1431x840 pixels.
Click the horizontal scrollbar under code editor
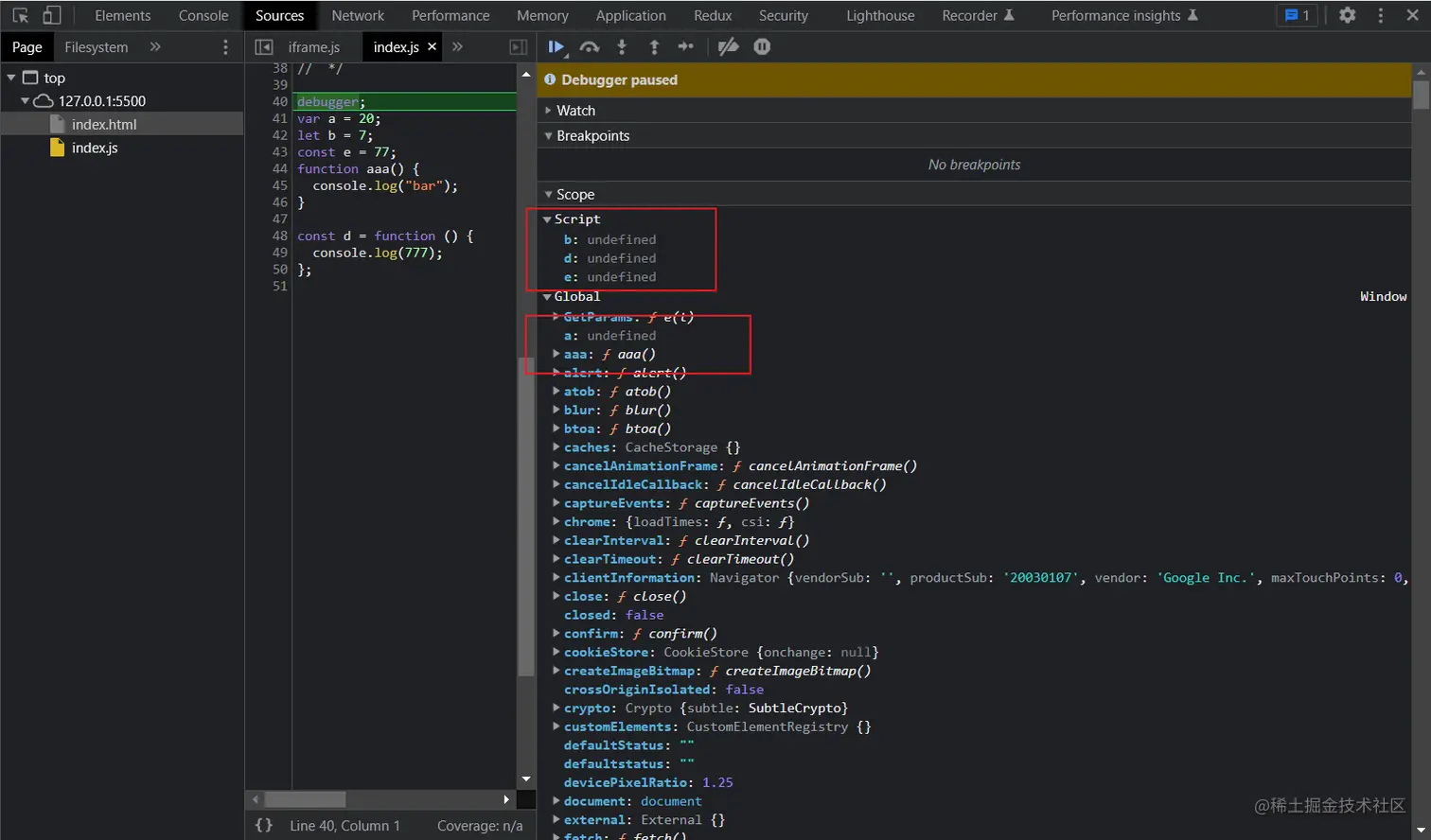point(305,799)
